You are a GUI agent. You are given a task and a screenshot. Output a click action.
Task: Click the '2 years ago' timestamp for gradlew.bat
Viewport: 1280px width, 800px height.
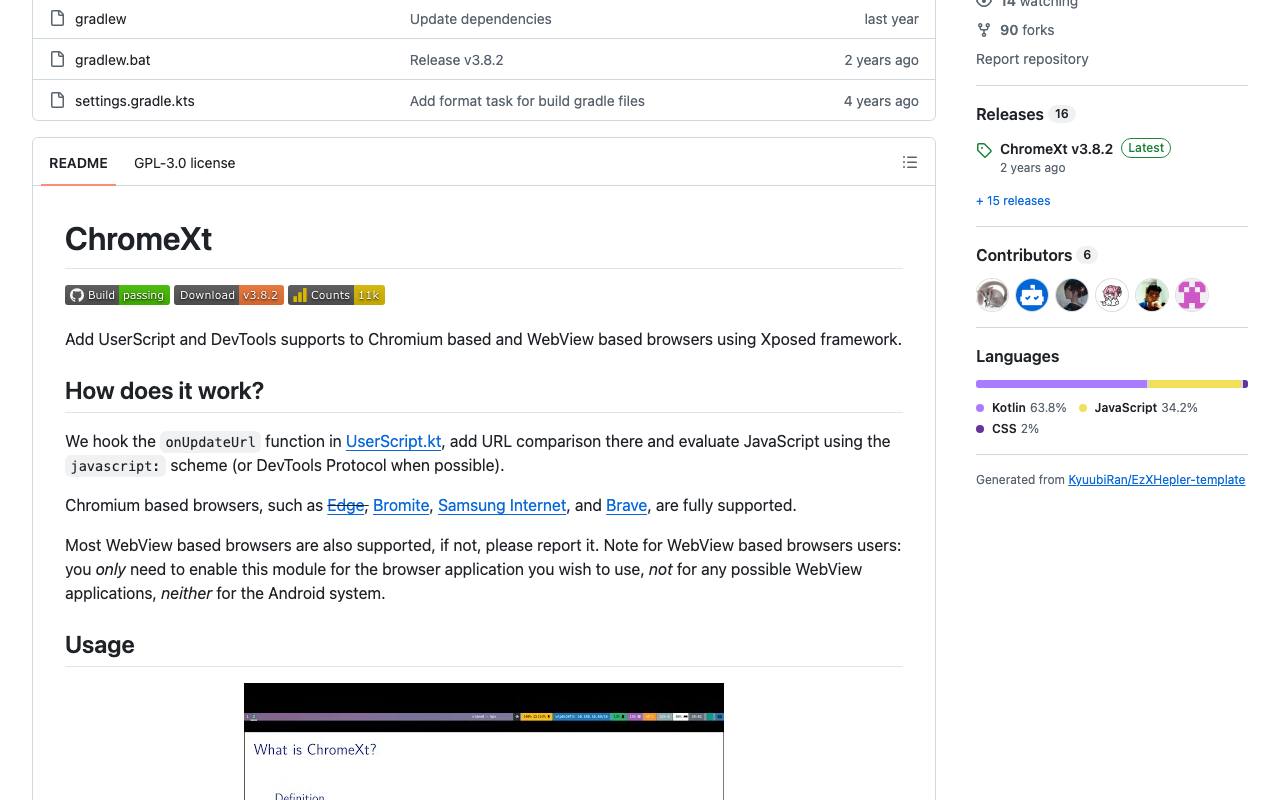tap(881, 60)
